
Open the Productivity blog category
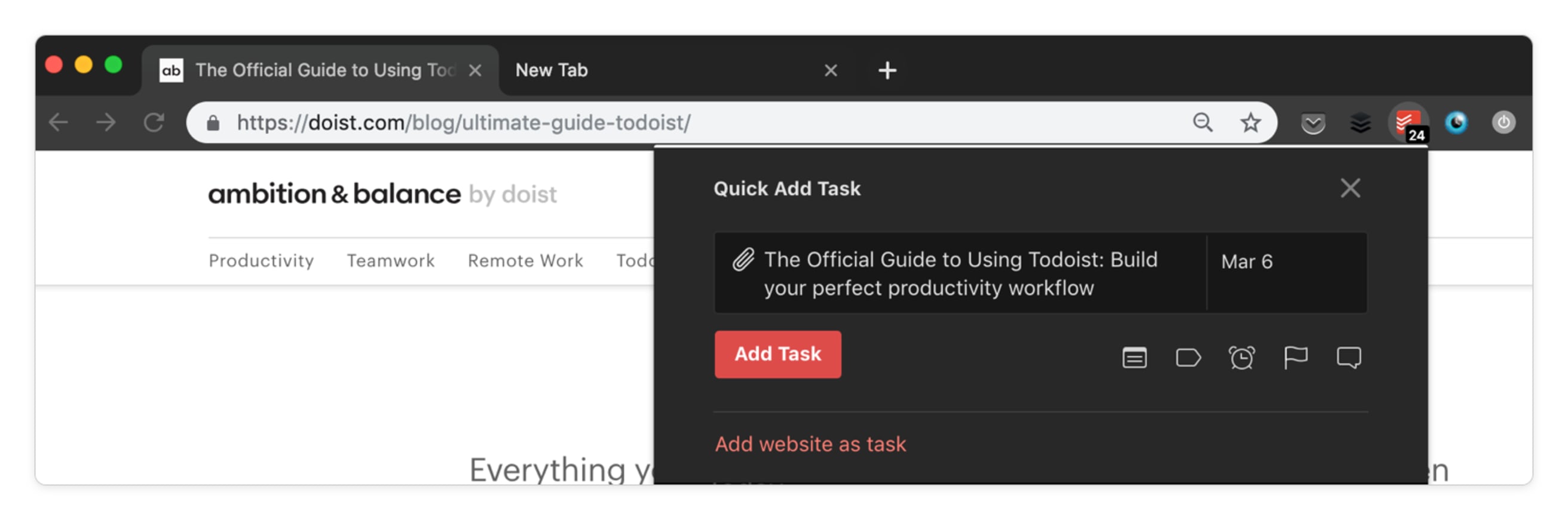[x=261, y=261]
